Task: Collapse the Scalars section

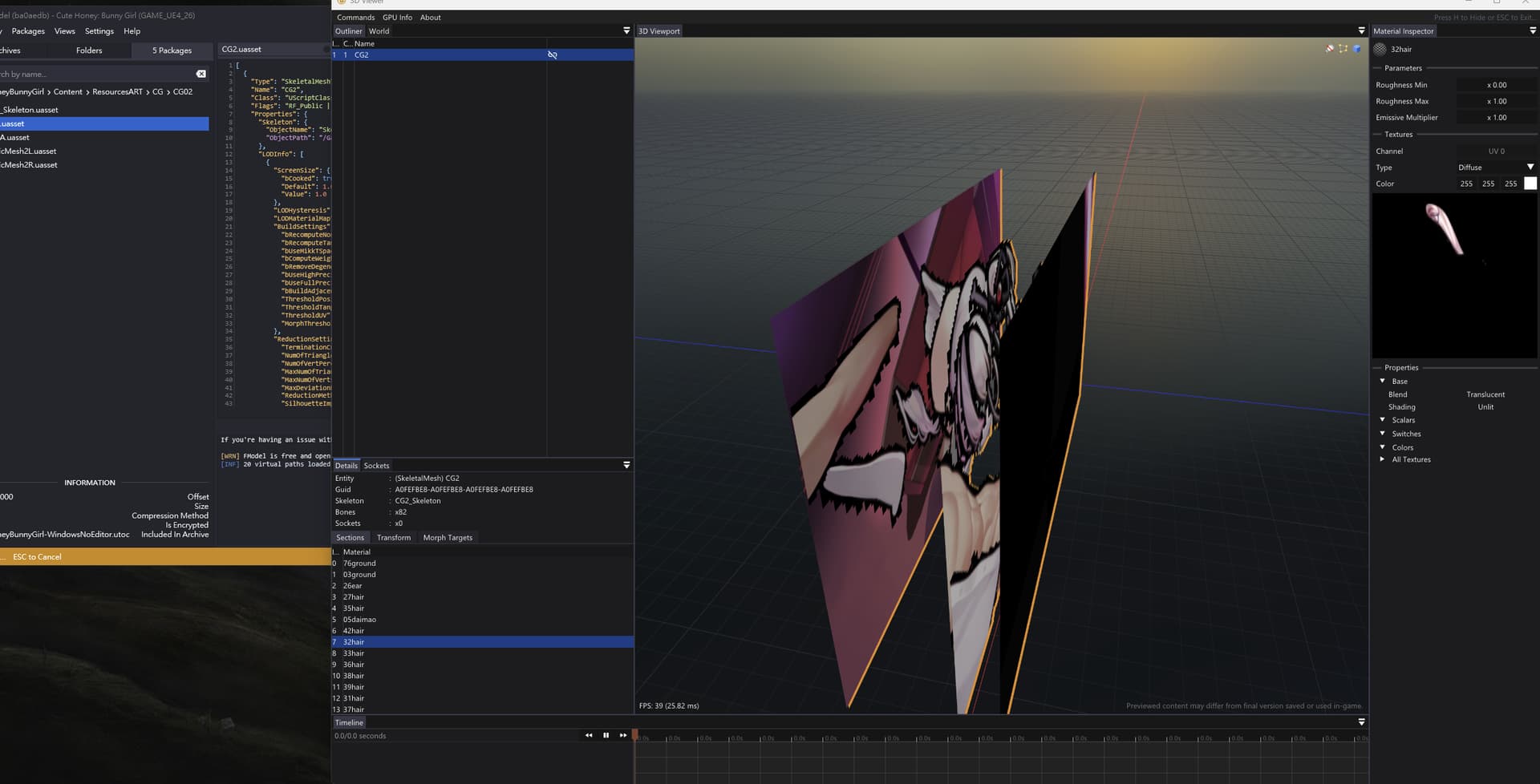Action: coord(1382,419)
